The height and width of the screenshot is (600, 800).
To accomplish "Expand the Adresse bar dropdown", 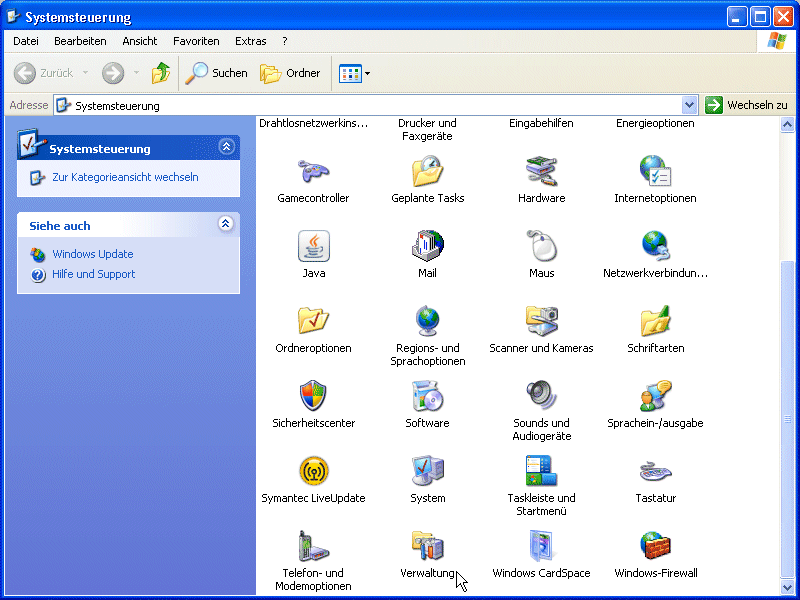I will tap(689, 106).
